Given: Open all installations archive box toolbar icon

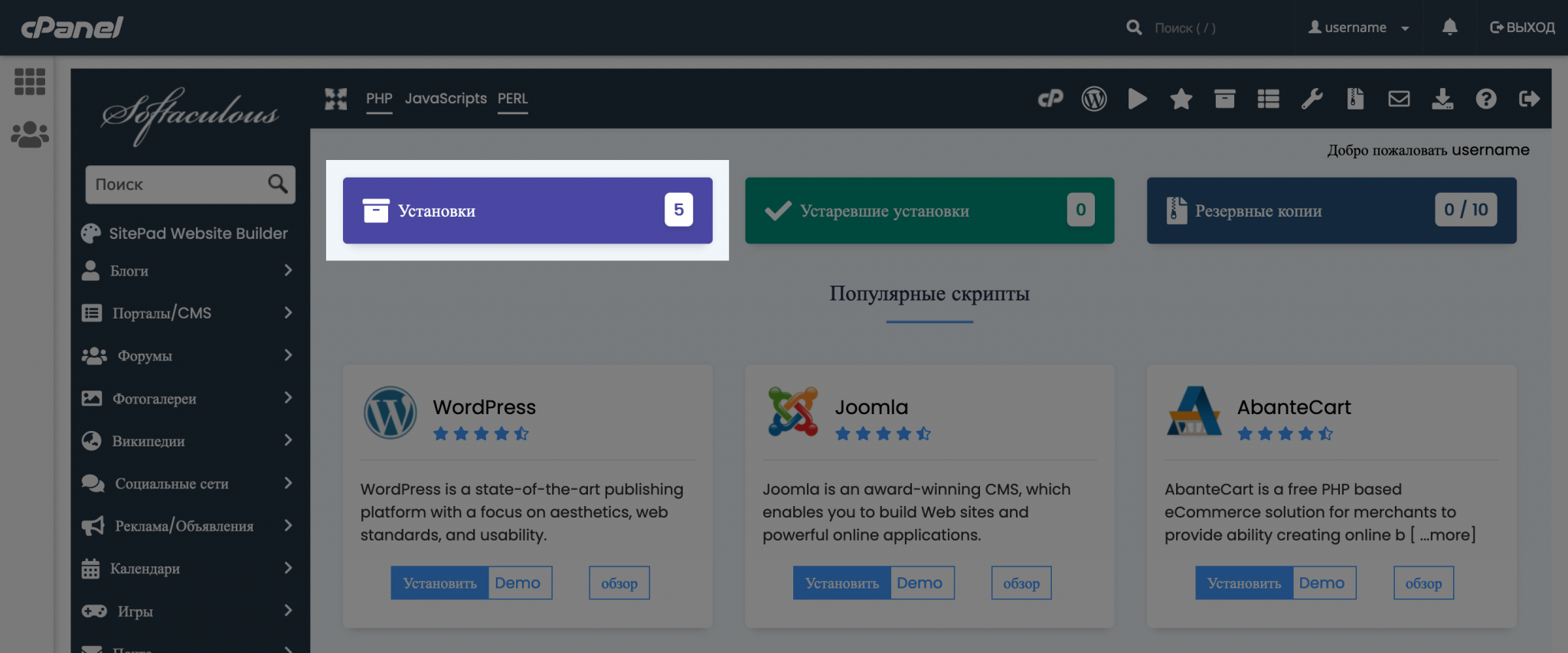Looking at the screenshot, I should tap(1225, 99).
